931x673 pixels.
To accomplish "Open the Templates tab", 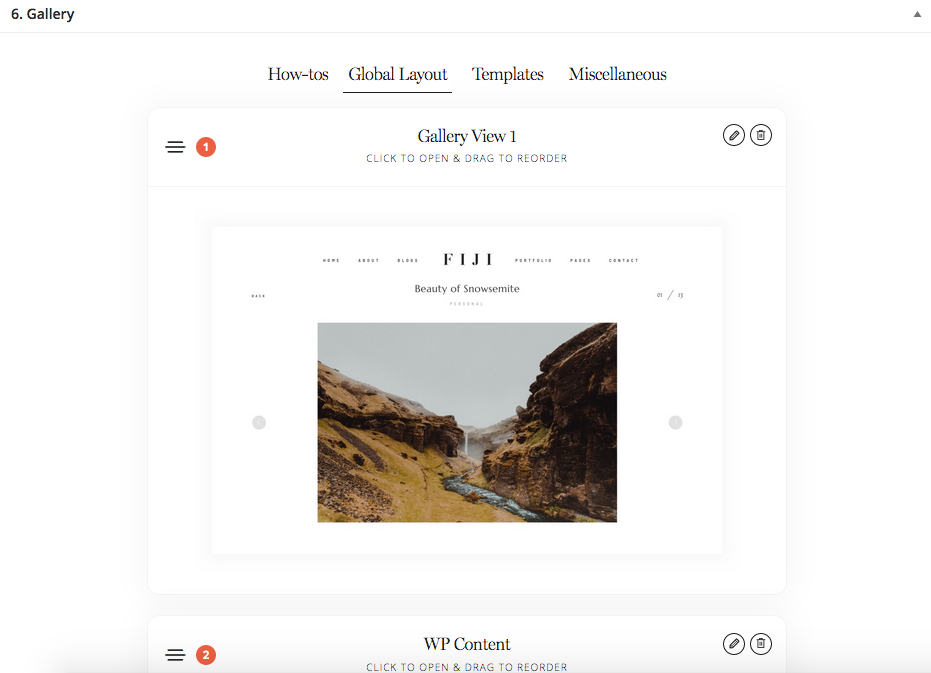I will (508, 74).
